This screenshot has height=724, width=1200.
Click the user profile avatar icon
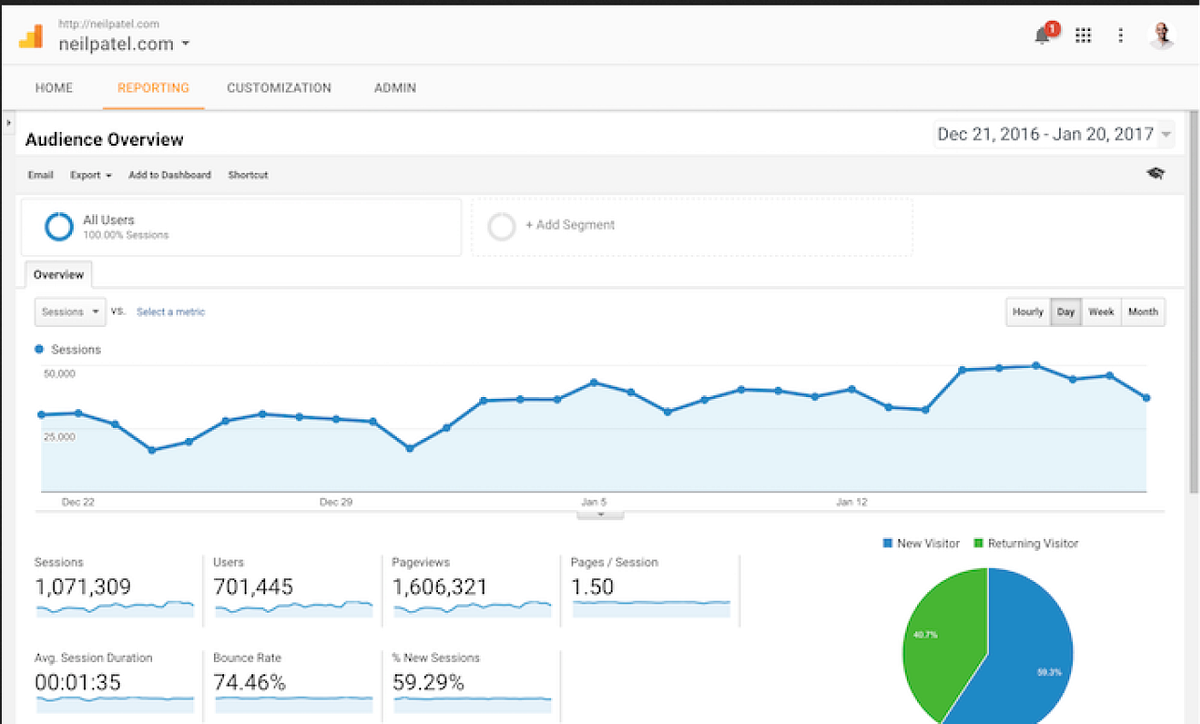tap(1161, 34)
